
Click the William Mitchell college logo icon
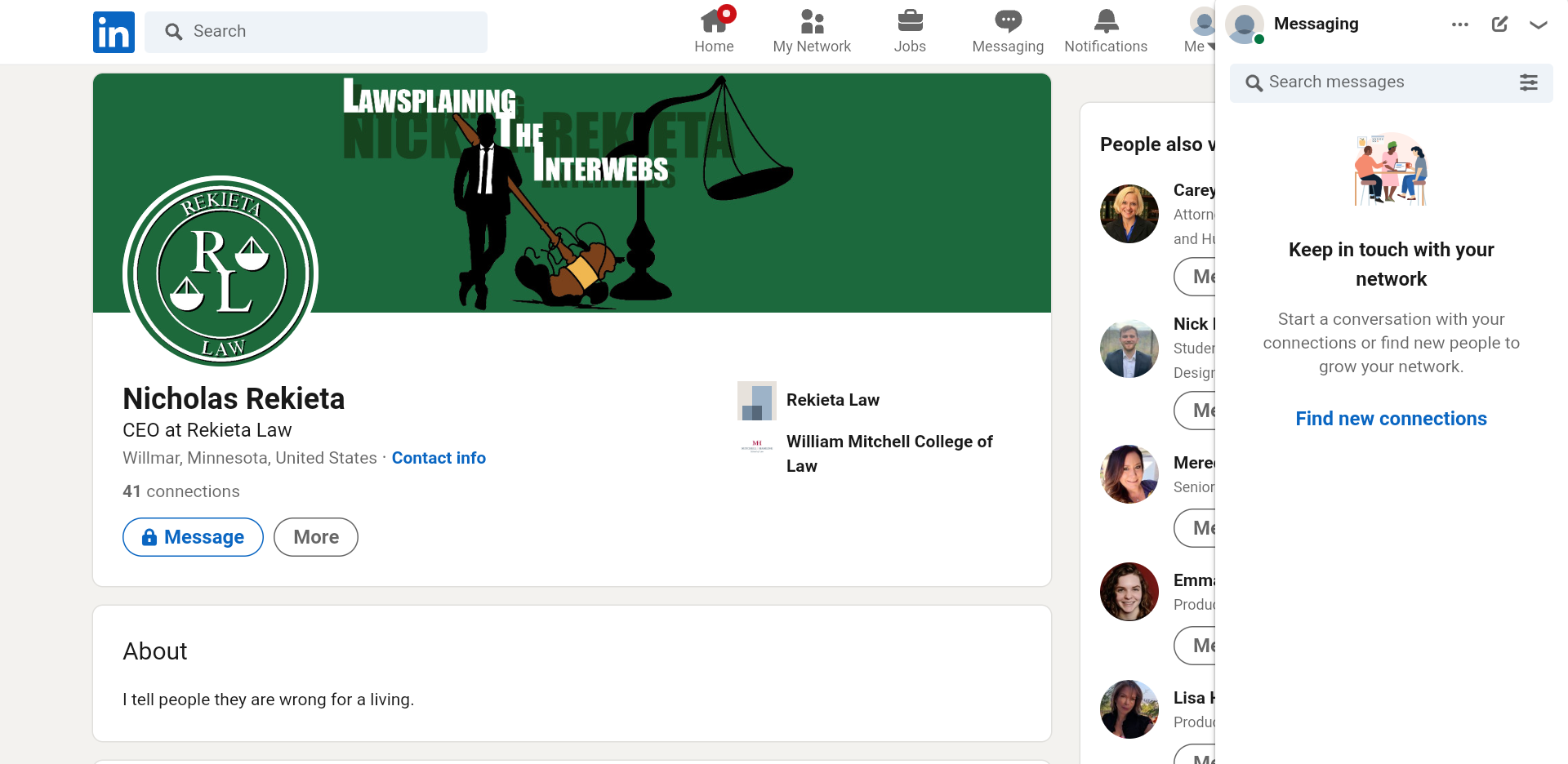(757, 446)
